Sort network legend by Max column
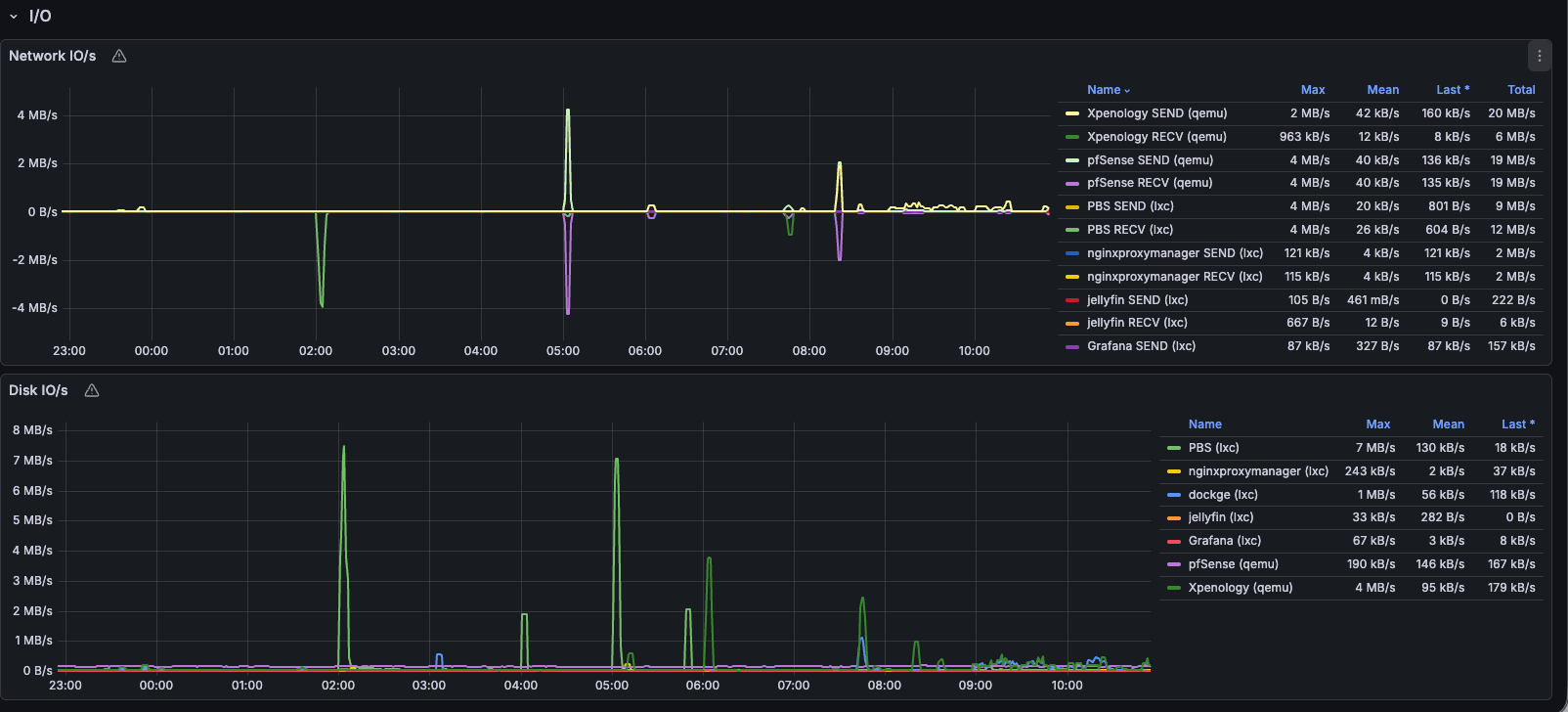1568x712 pixels. 1312,90
